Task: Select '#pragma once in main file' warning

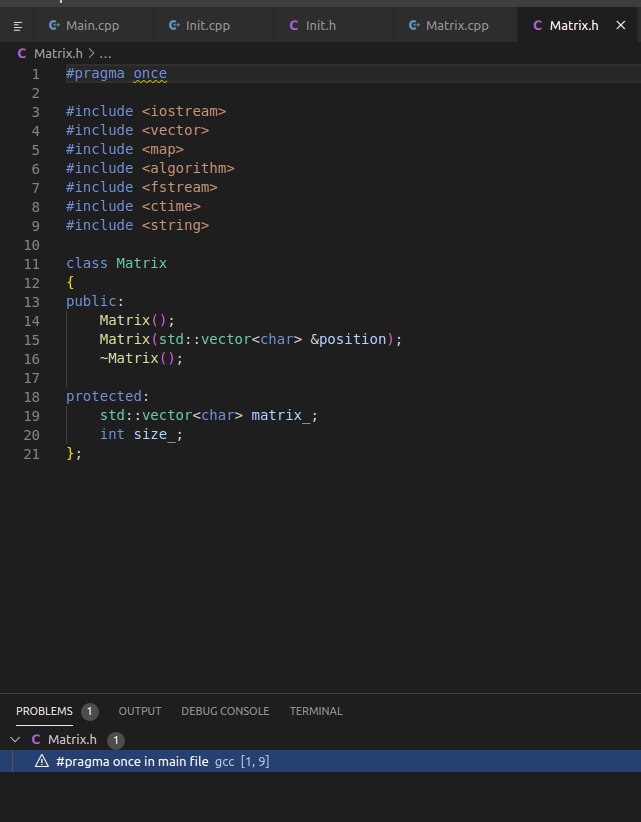Action: click(x=320, y=761)
